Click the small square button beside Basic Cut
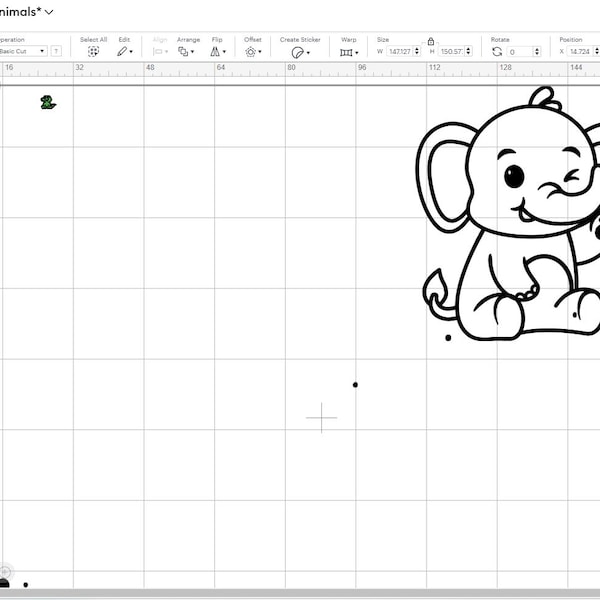 [x=56, y=51]
